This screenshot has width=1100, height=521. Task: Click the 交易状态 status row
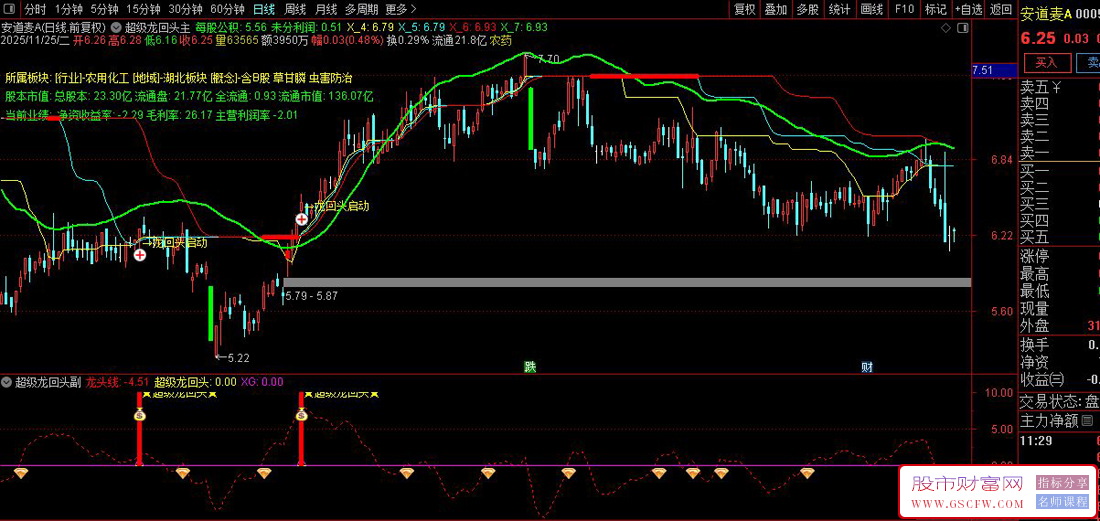(x=1059, y=402)
